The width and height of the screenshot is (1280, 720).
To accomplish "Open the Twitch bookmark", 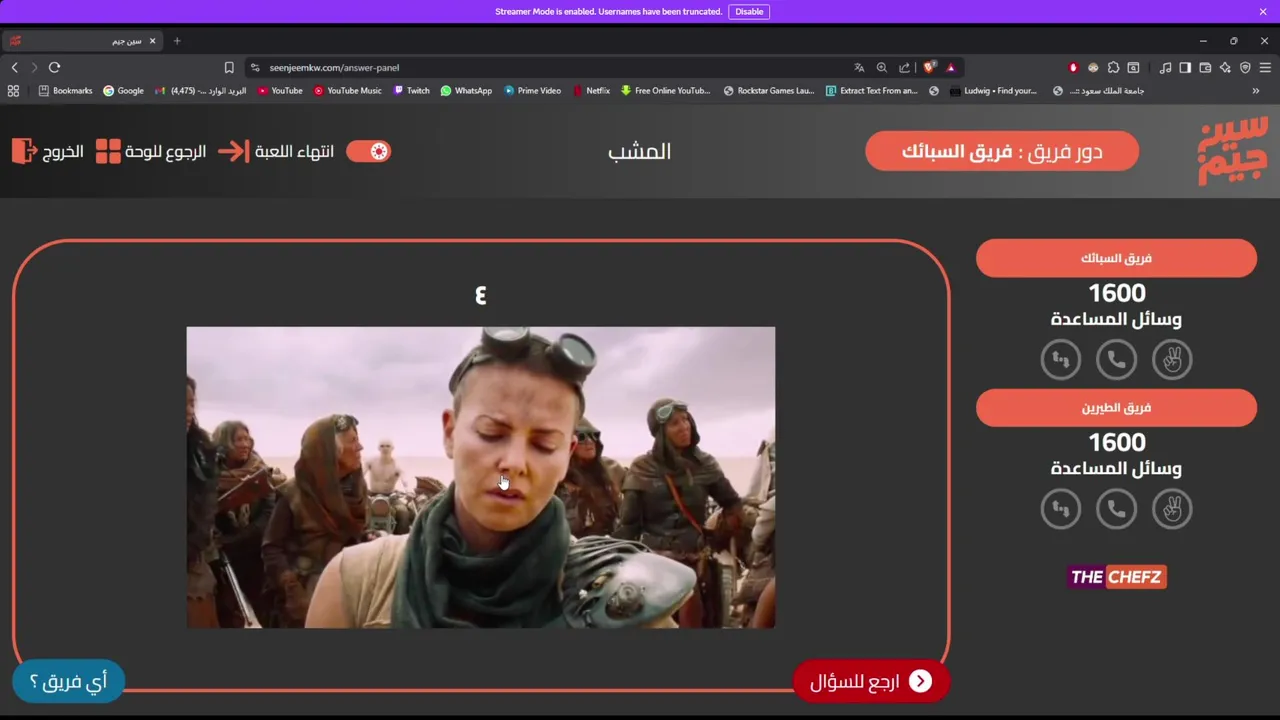I will [411, 90].
